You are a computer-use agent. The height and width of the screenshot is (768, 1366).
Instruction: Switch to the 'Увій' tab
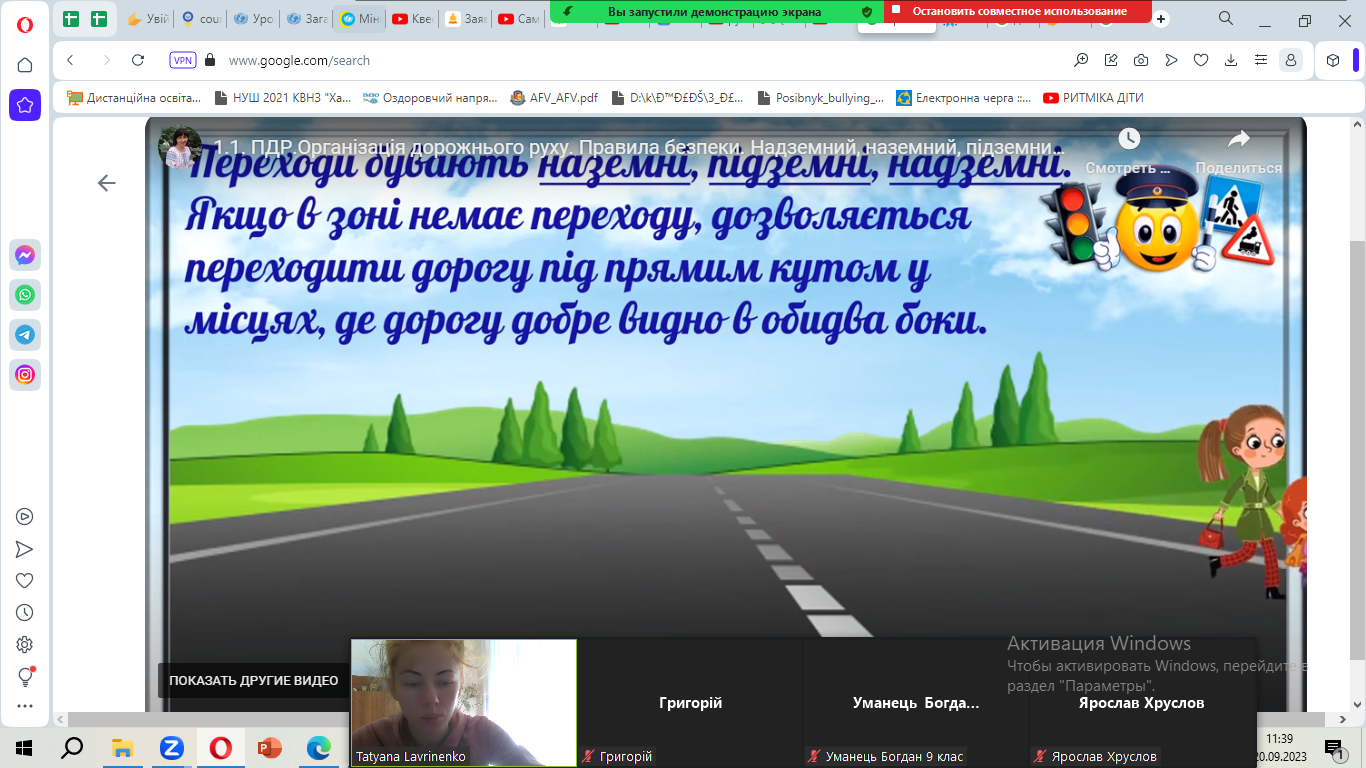click(146, 19)
